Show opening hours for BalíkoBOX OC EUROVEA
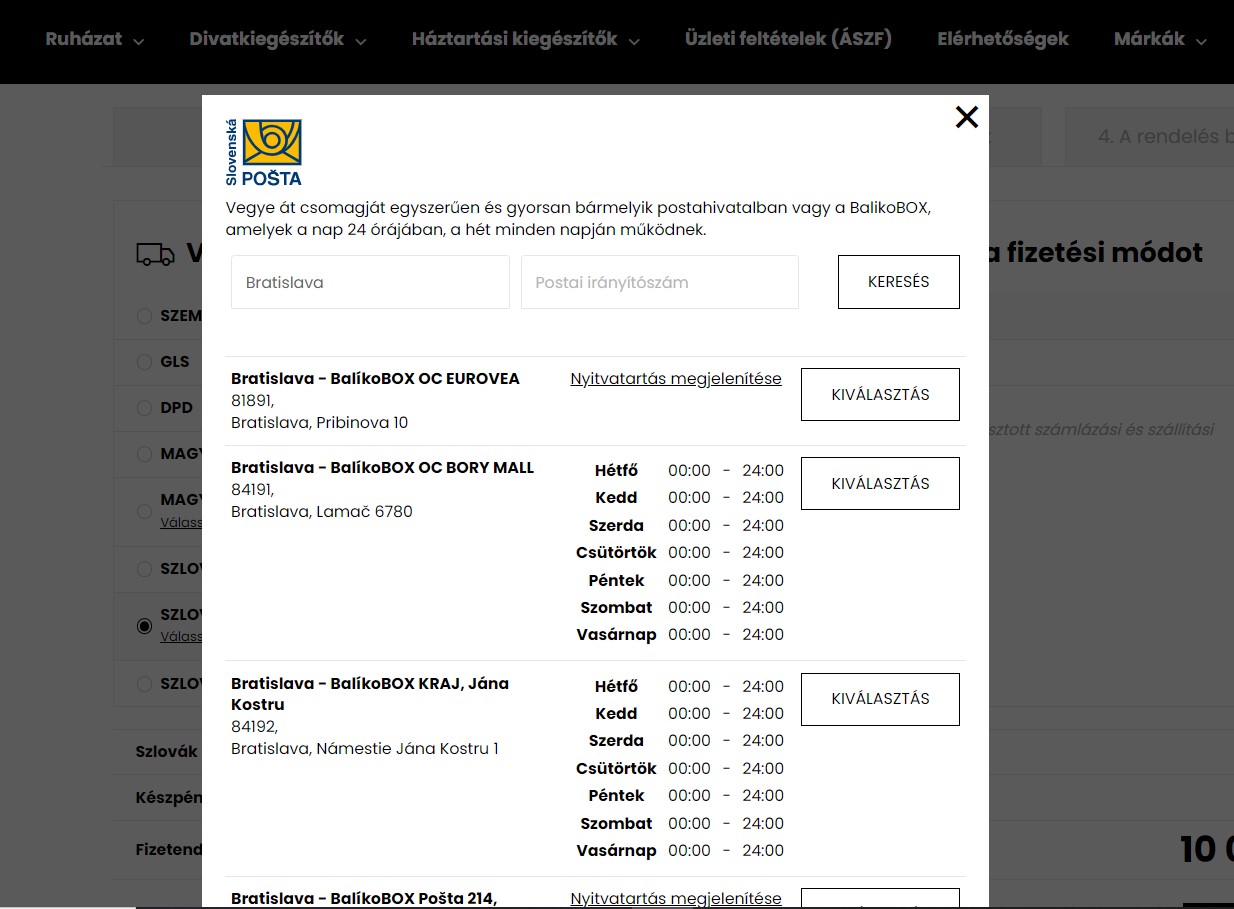The height and width of the screenshot is (909, 1234). click(676, 378)
